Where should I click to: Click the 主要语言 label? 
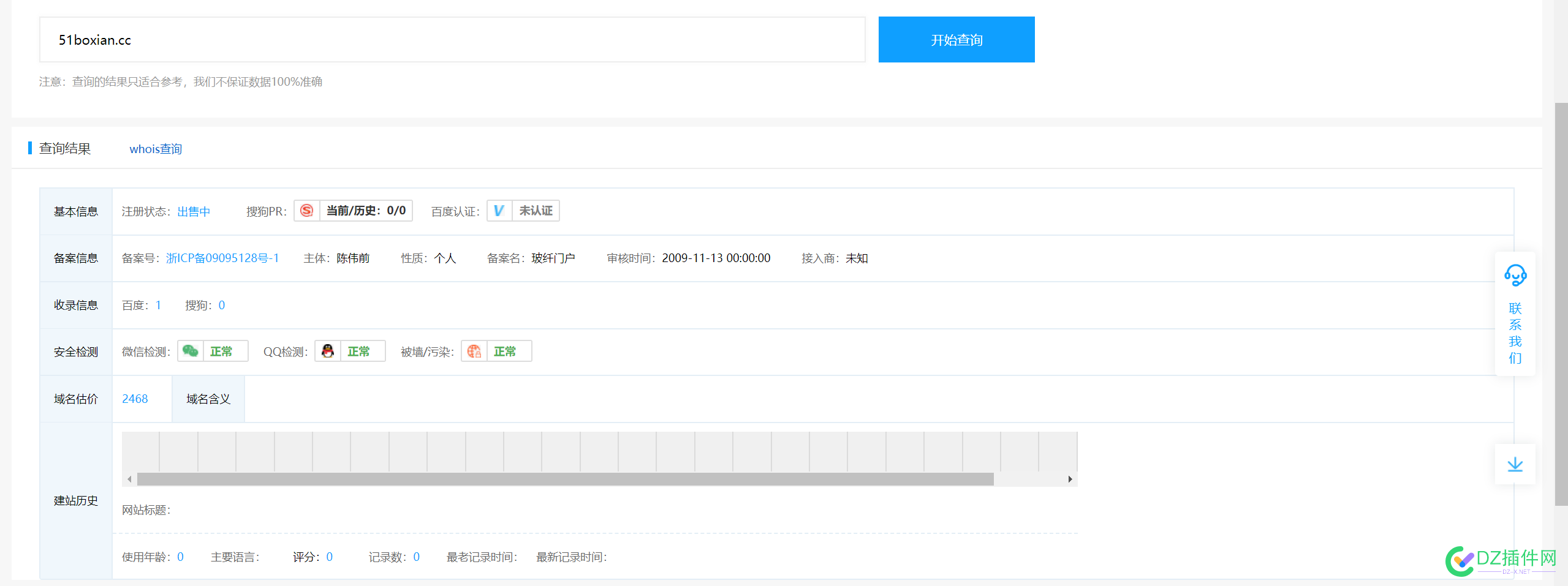[x=235, y=557]
